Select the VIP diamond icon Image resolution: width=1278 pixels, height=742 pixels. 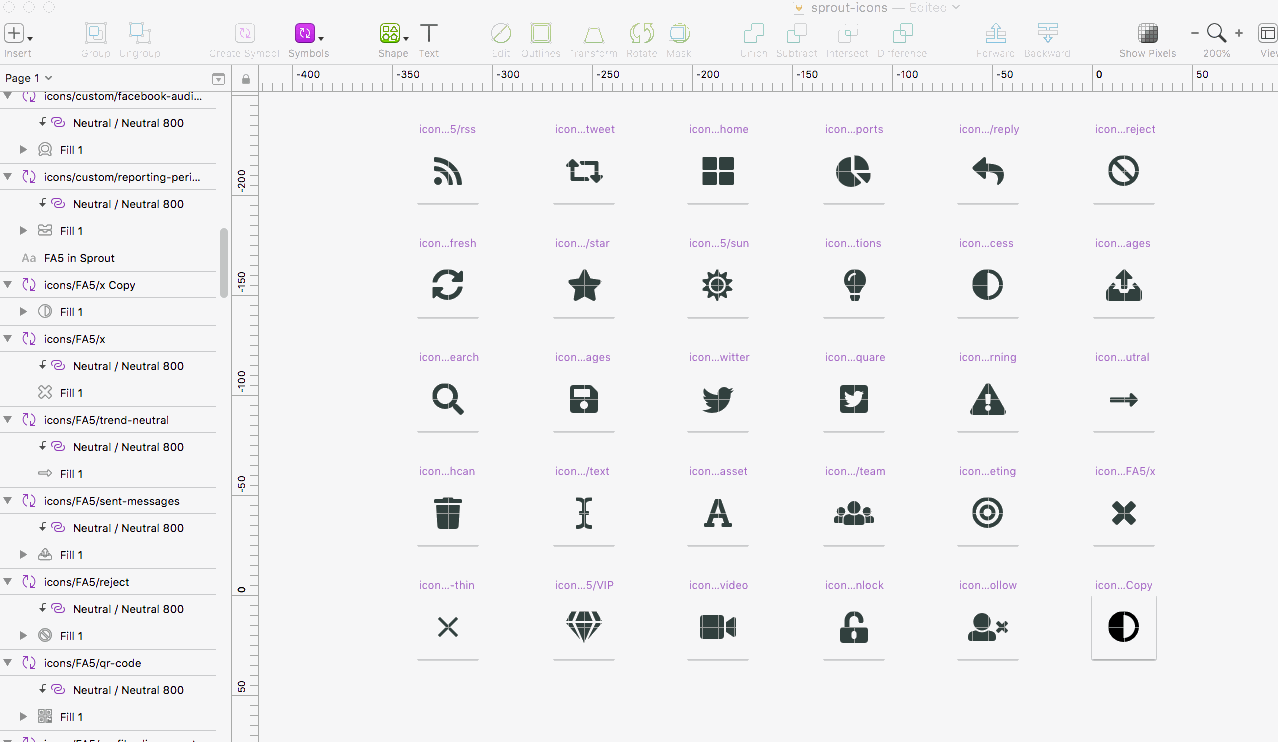(584, 627)
